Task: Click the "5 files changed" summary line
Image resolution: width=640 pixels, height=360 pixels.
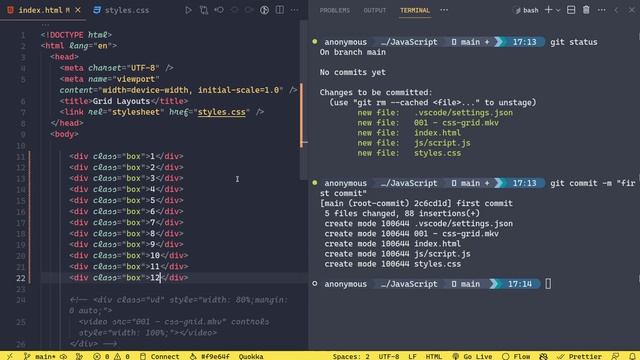Action: pyautogui.click(x=402, y=213)
